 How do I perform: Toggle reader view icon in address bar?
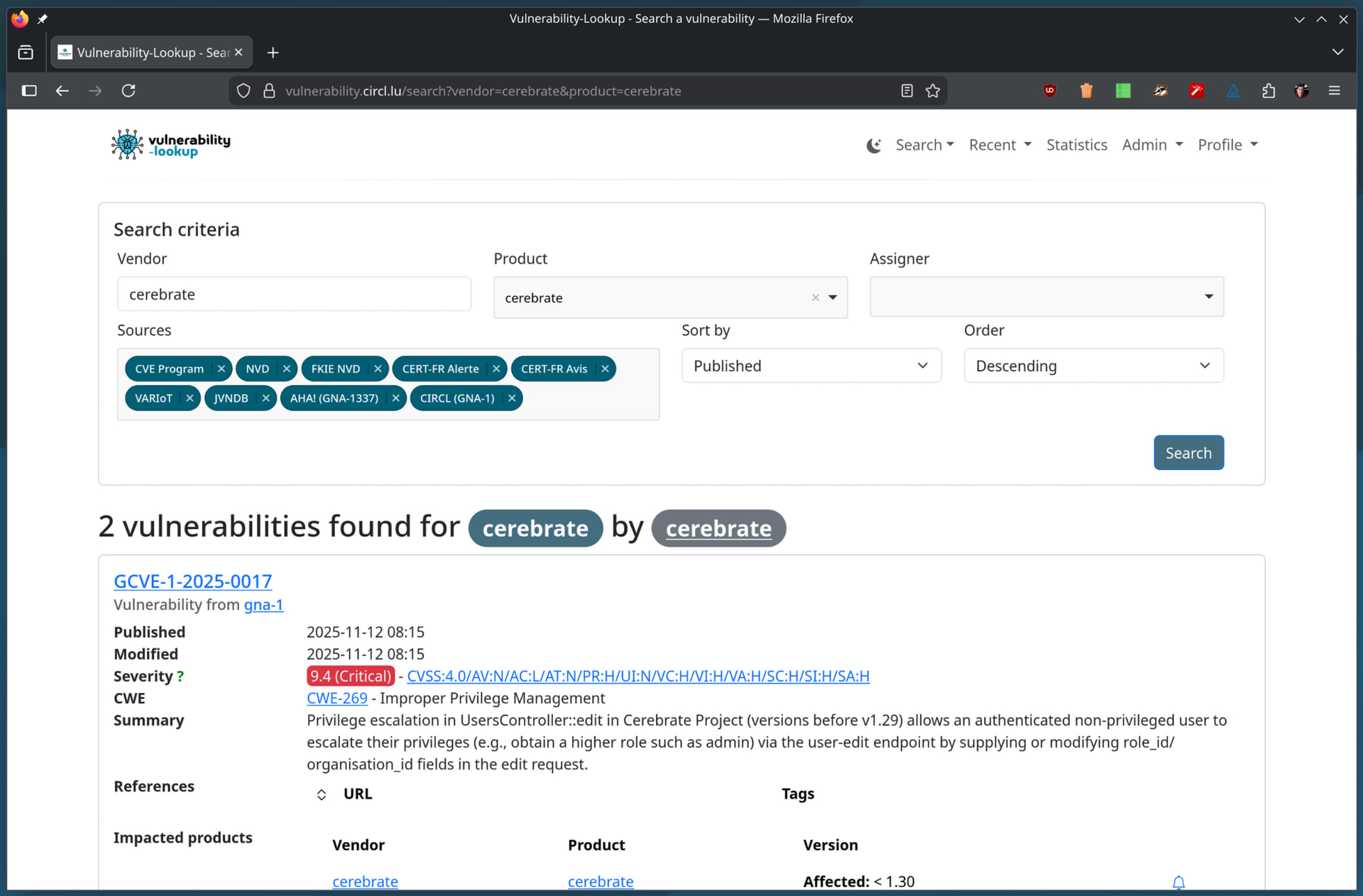pyautogui.click(x=907, y=91)
